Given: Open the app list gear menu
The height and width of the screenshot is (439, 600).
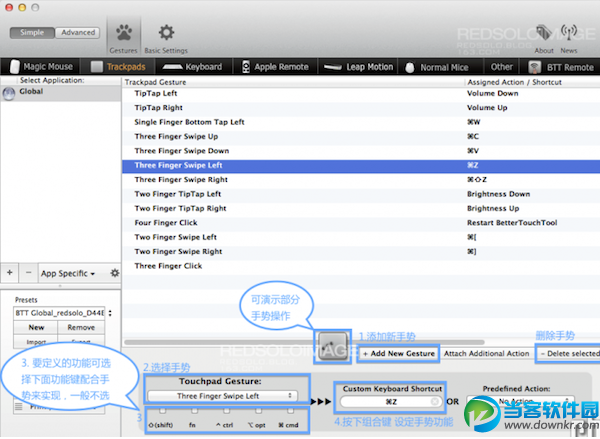Looking at the screenshot, I should click(x=114, y=273).
